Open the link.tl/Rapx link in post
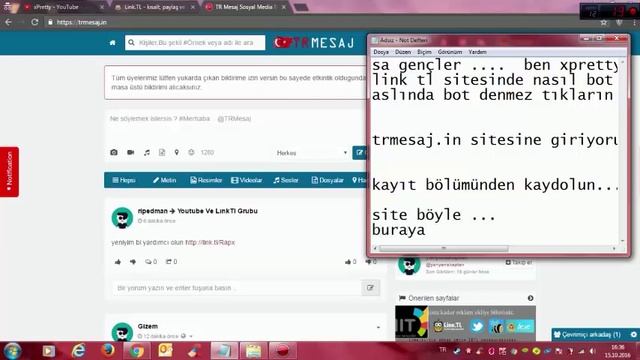The height and width of the screenshot is (360, 640). pyautogui.click(x=210, y=242)
